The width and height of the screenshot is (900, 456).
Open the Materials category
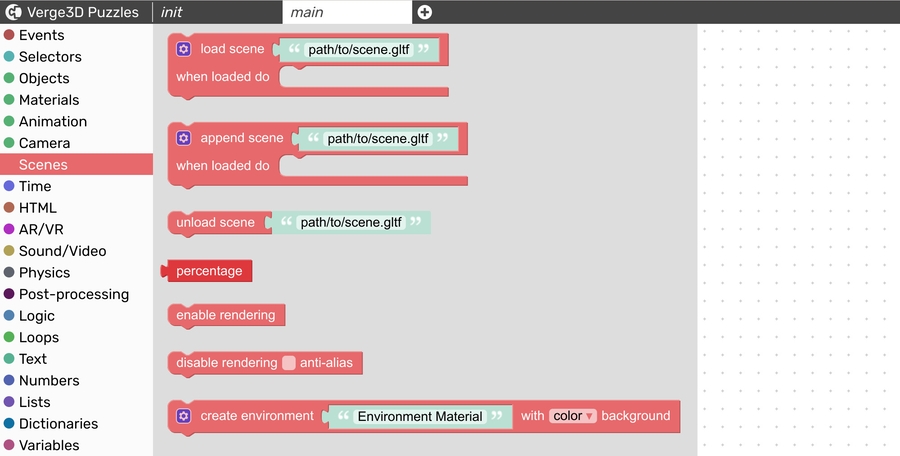48,100
